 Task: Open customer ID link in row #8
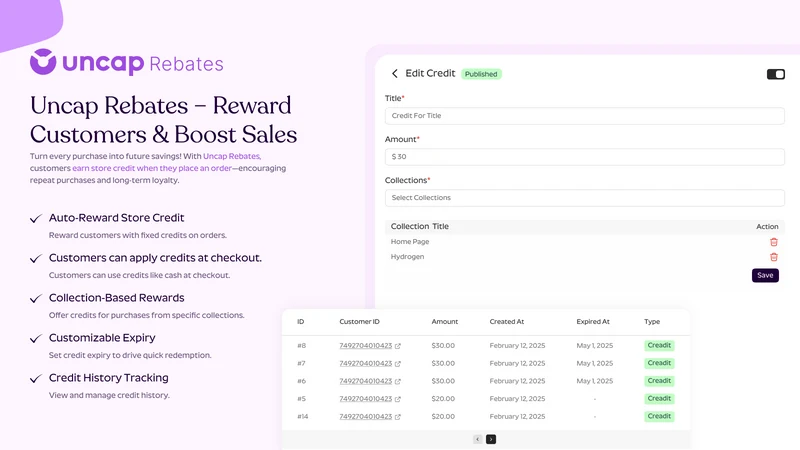click(365, 345)
